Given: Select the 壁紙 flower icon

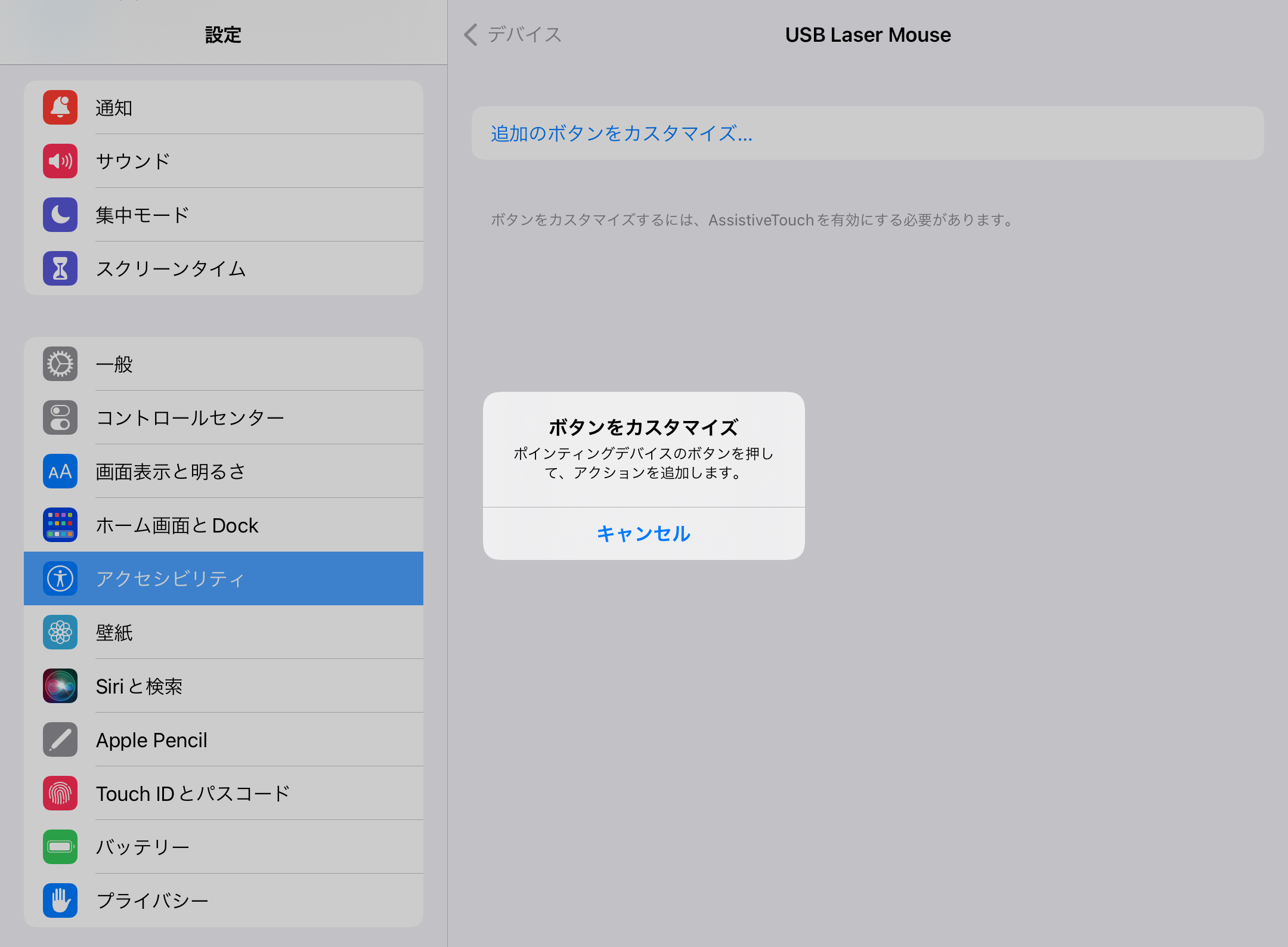Looking at the screenshot, I should click(60, 632).
